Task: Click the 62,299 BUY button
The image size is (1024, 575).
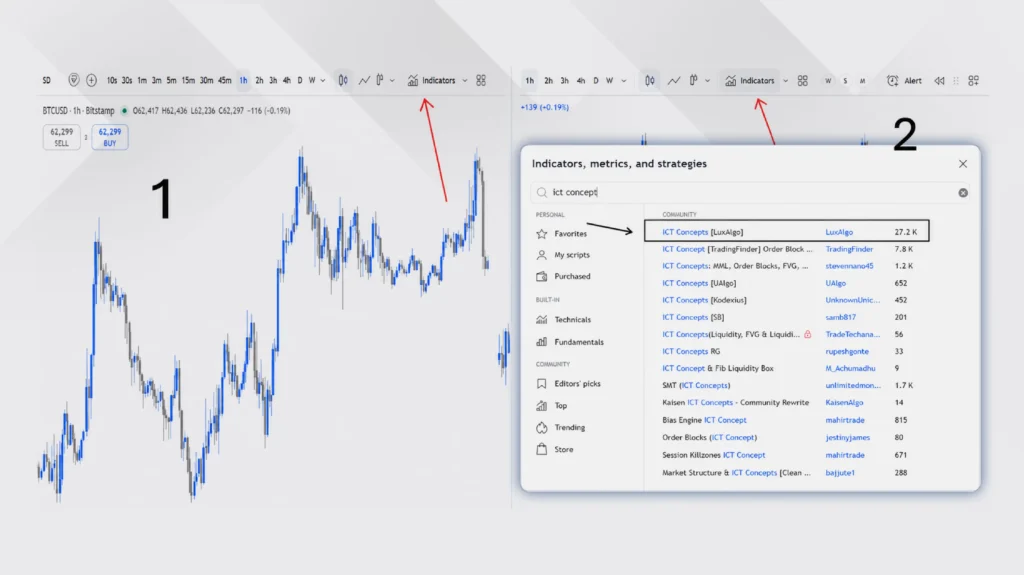Action: point(110,137)
